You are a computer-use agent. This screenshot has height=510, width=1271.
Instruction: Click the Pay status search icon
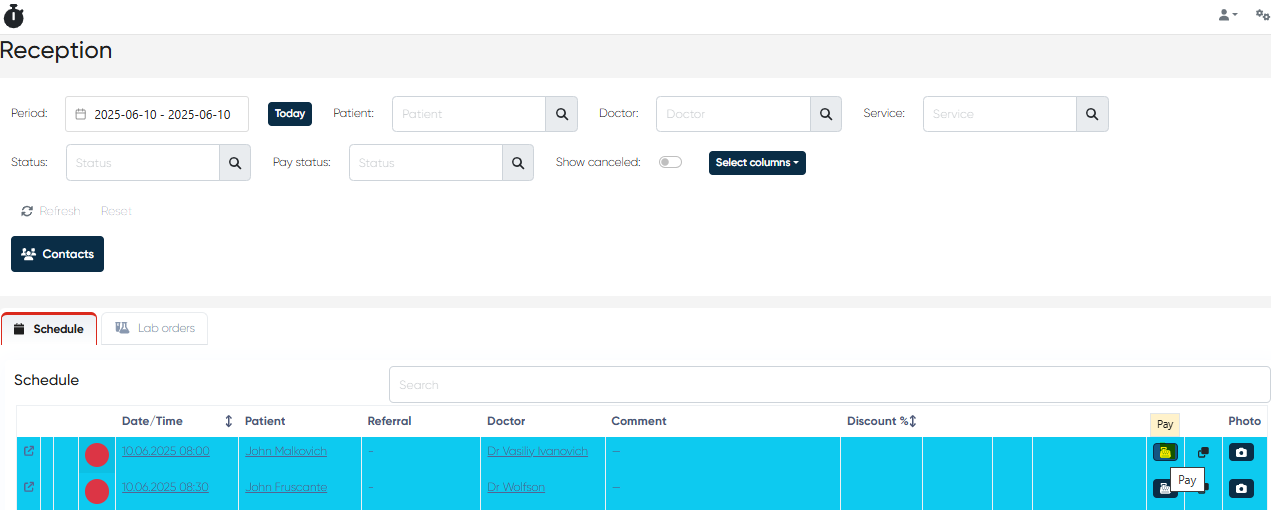point(517,163)
